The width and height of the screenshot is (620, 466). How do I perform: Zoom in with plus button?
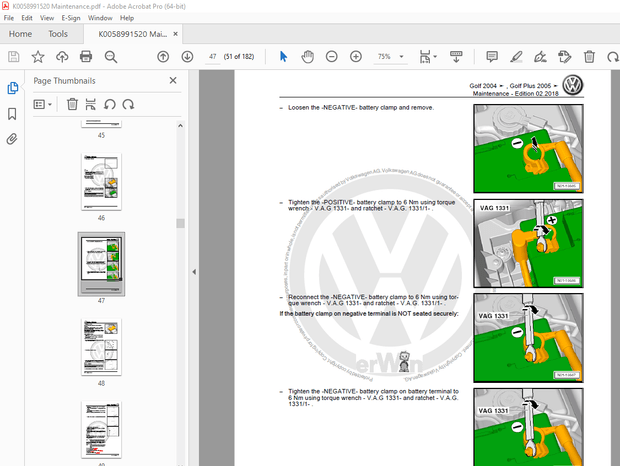point(356,57)
